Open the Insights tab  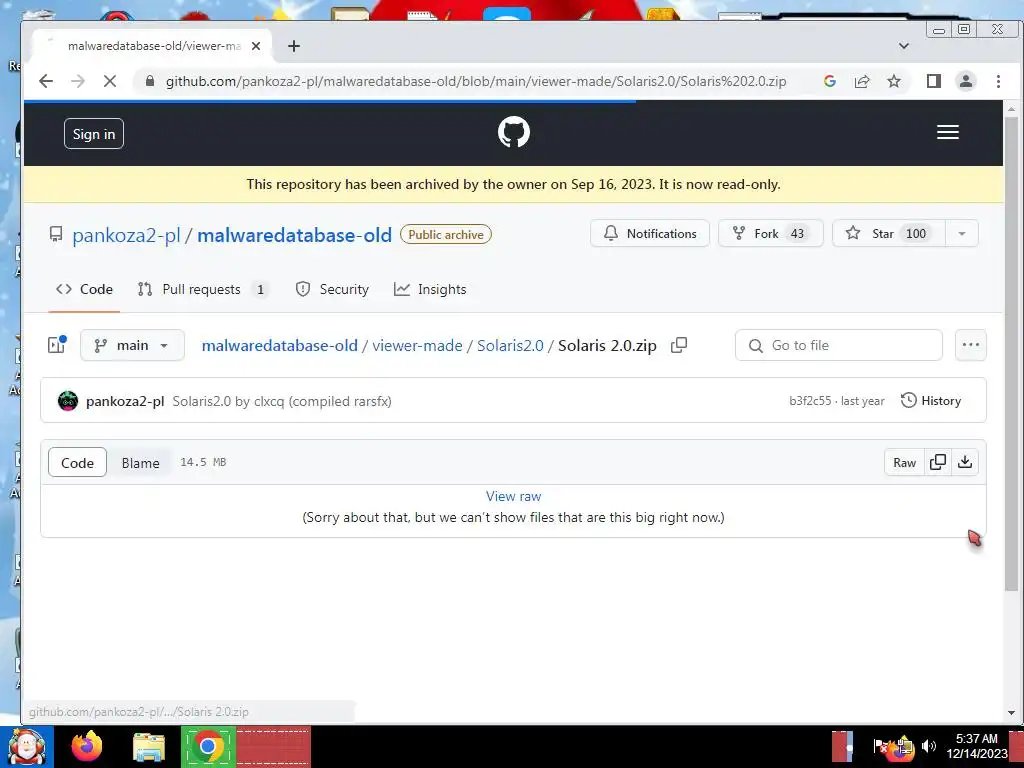pos(430,289)
